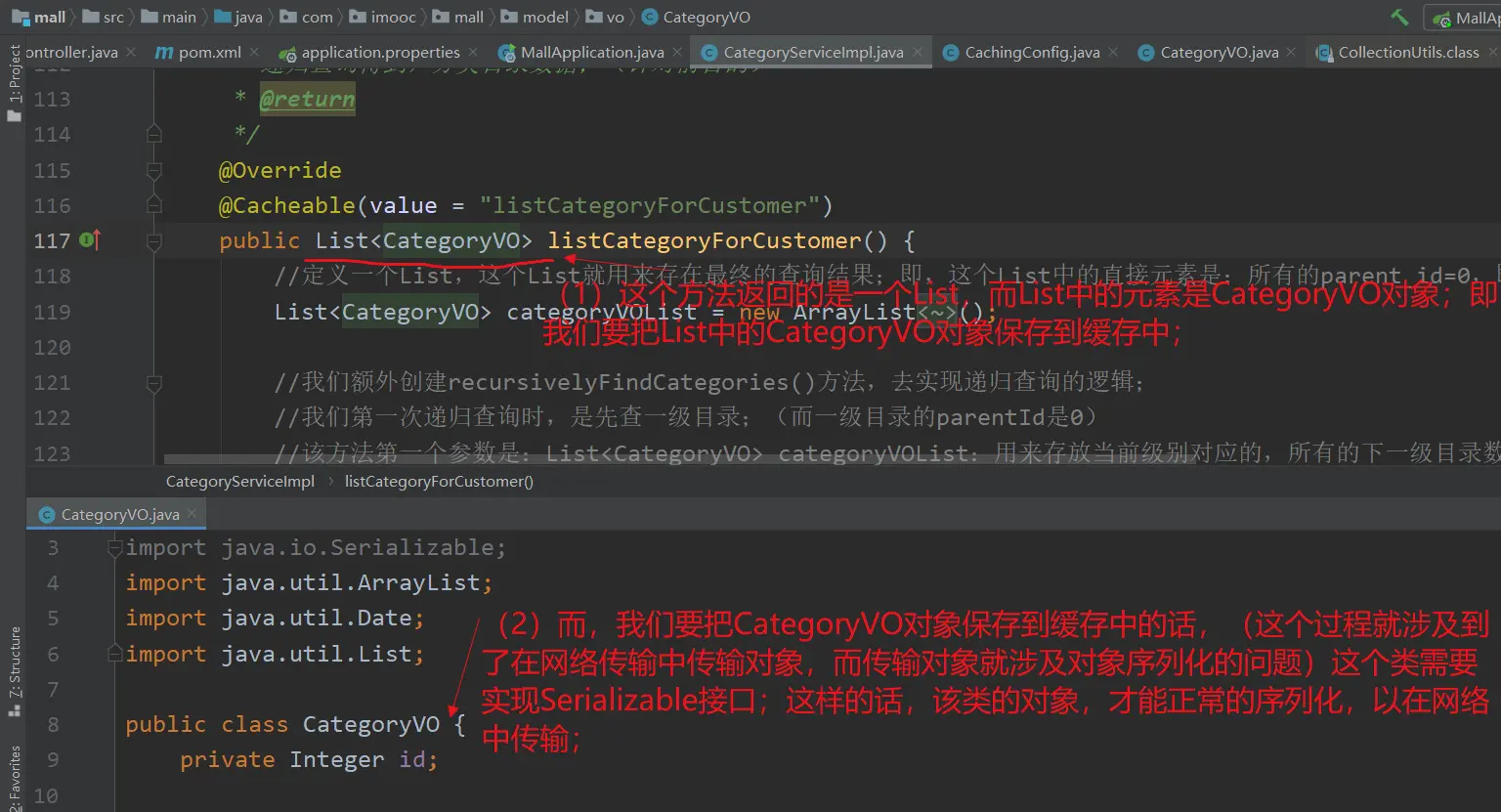Click the @Cacheable annotation on line 116

(286, 205)
